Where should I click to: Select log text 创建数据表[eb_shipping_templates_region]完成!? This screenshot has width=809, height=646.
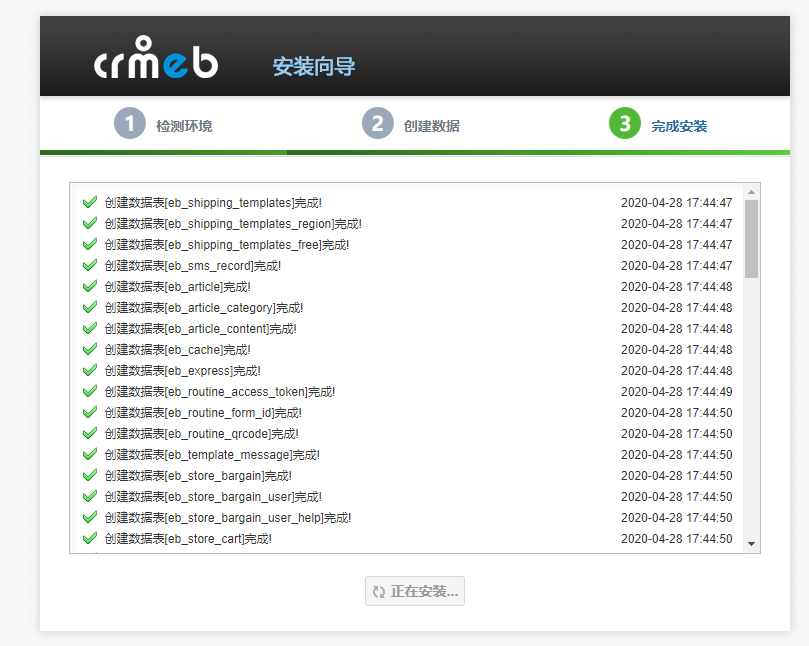[233, 224]
